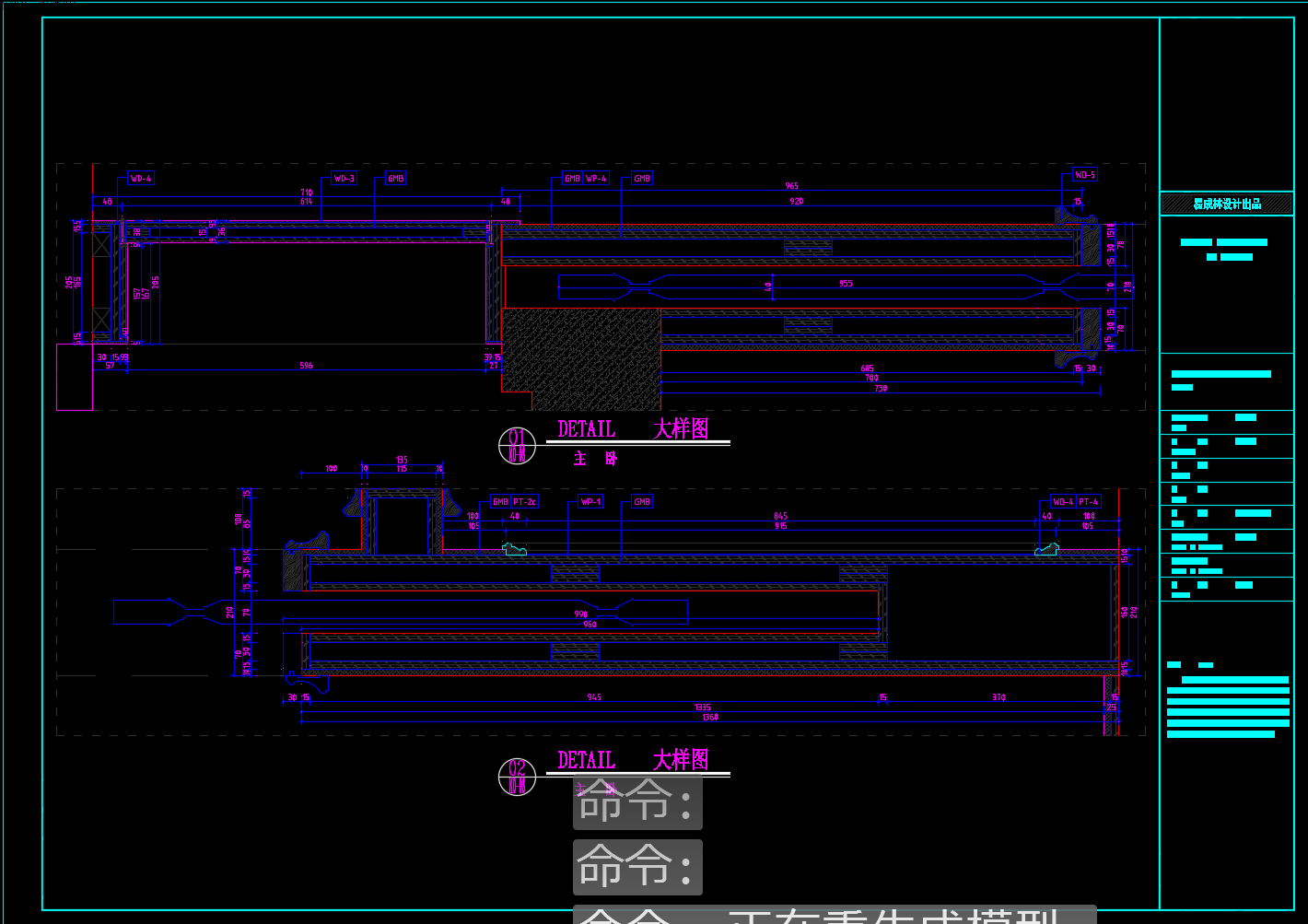Click the WD-4 tag beside PT-4
Screen dimensions: 1308x924
pyautogui.click(x=1063, y=502)
